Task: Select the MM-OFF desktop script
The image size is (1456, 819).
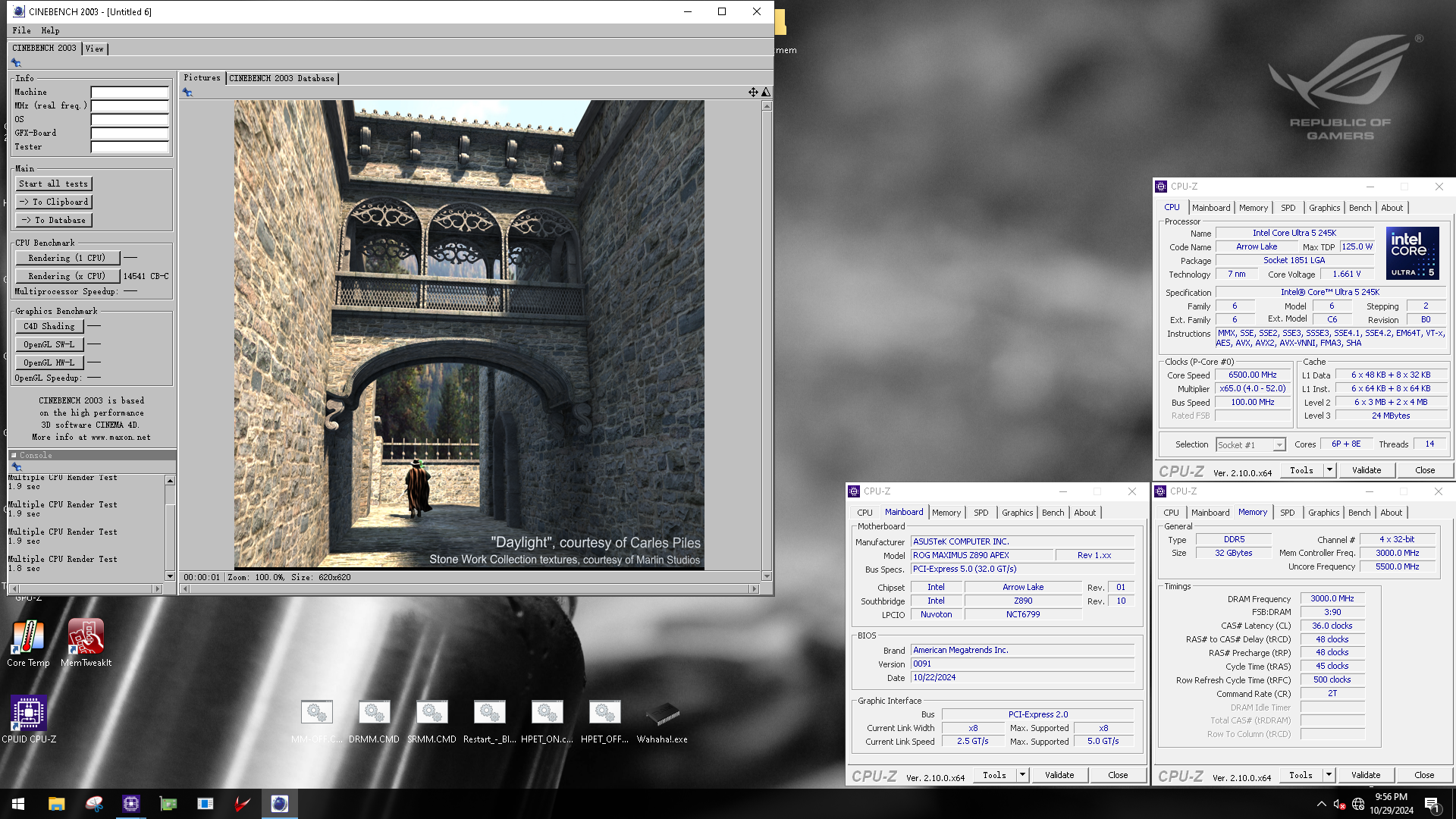Action: (317, 721)
